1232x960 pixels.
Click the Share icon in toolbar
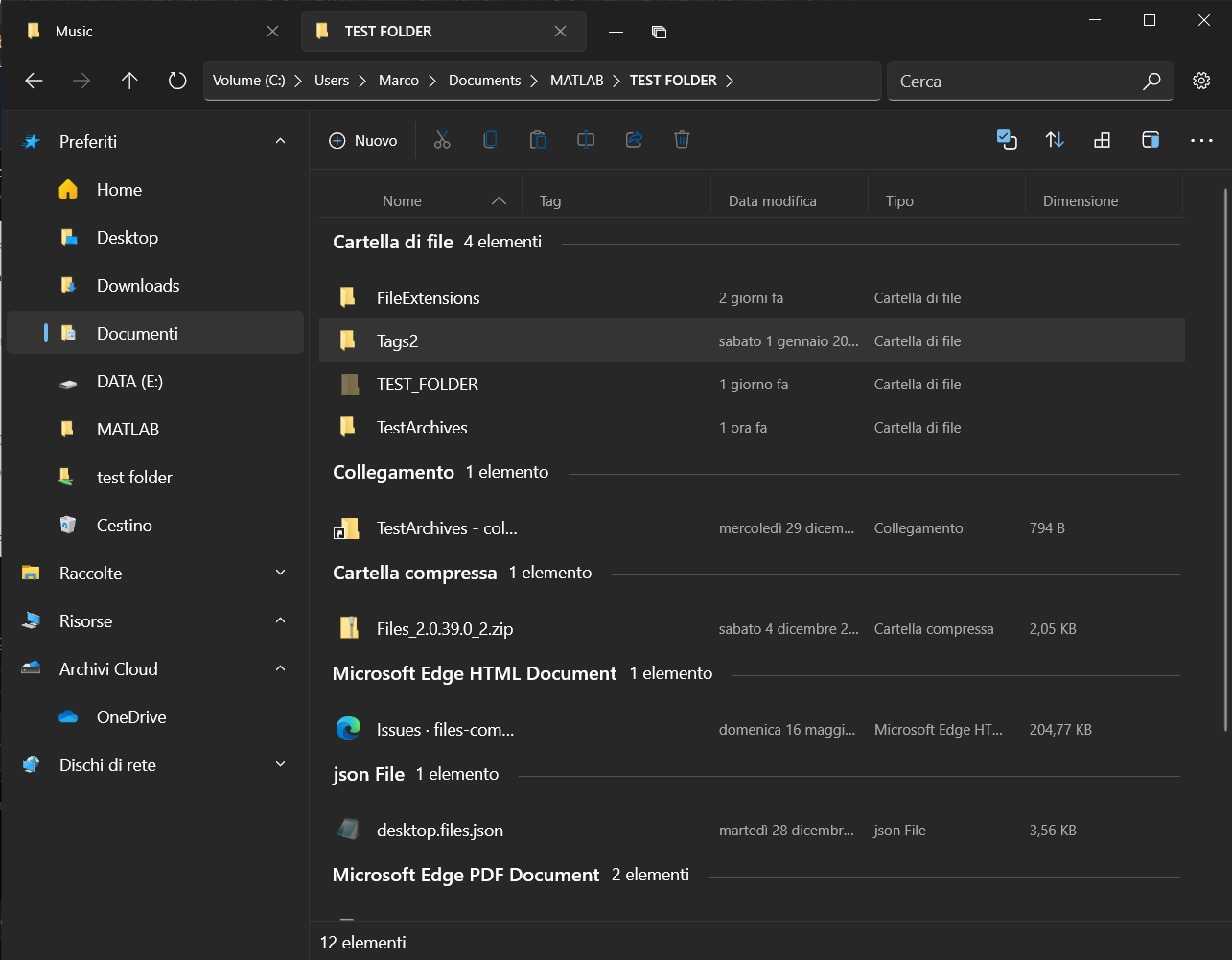pyautogui.click(x=634, y=140)
